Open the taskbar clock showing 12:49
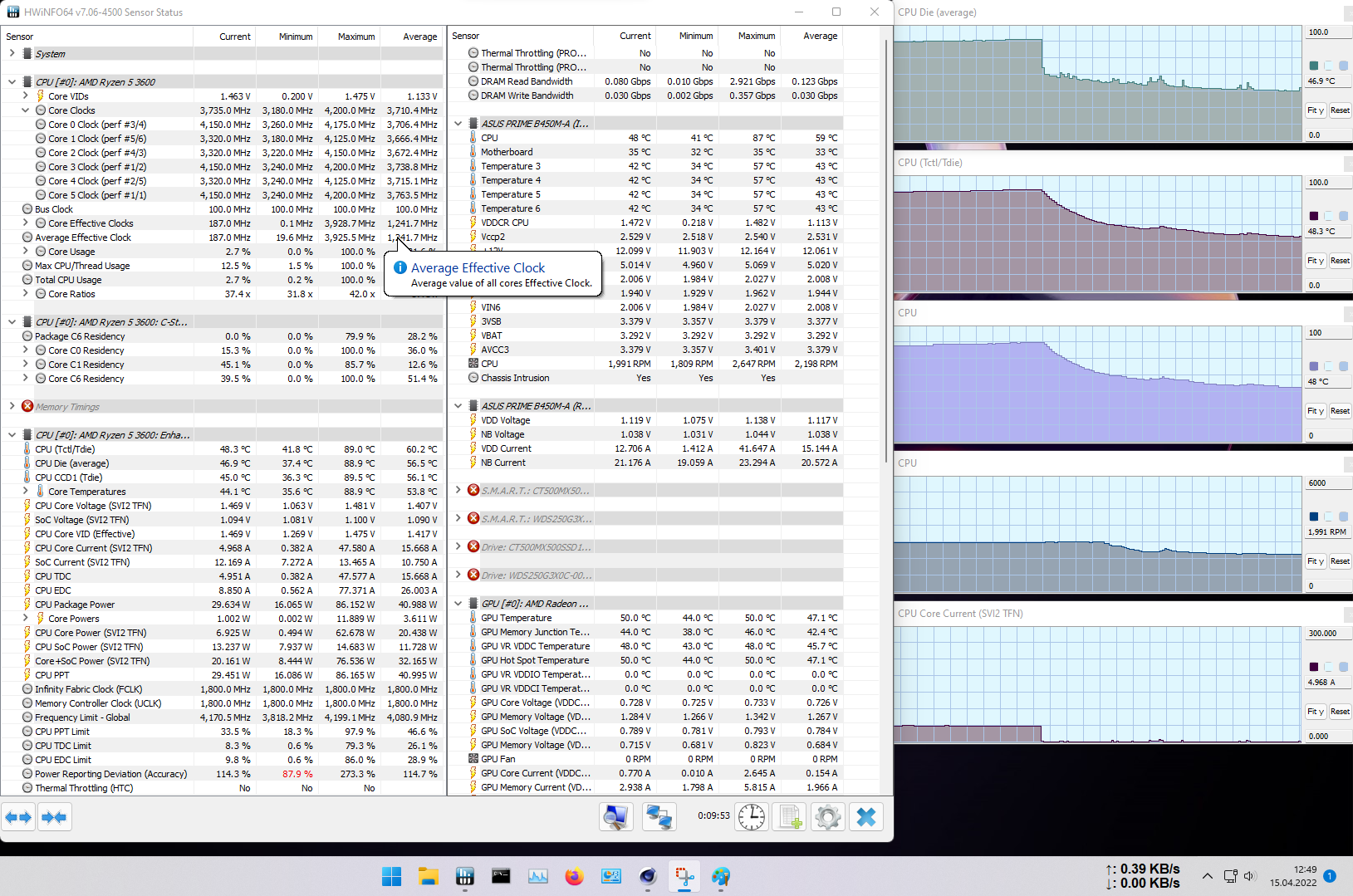 click(x=1293, y=876)
